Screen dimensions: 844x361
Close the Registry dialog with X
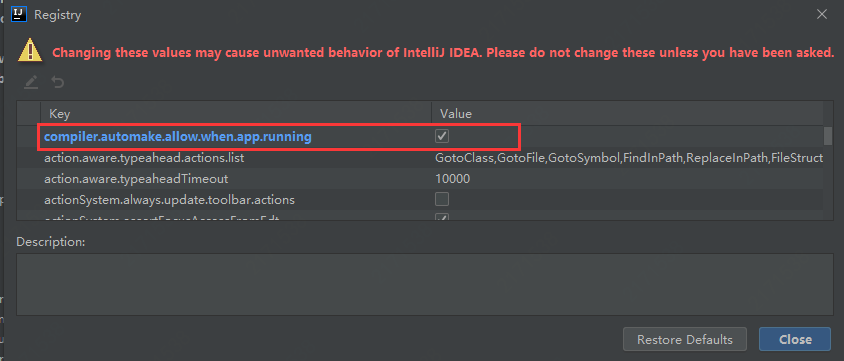pyautogui.click(x=822, y=15)
